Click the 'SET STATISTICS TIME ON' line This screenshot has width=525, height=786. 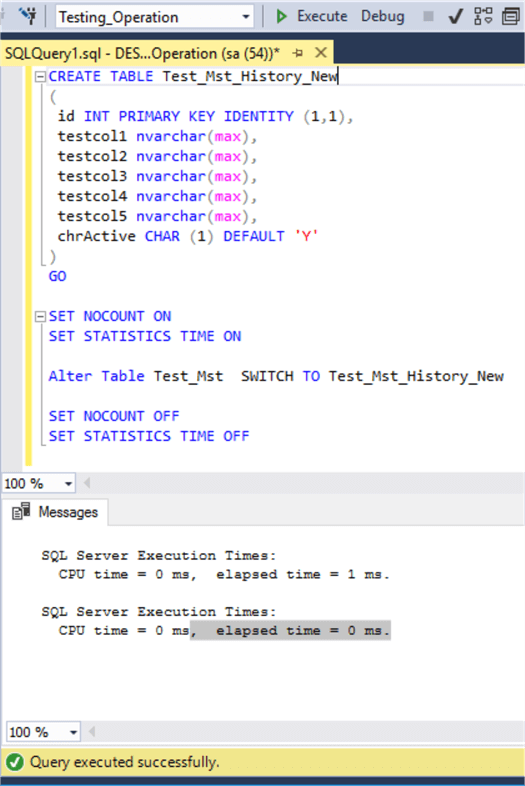coord(145,336)
